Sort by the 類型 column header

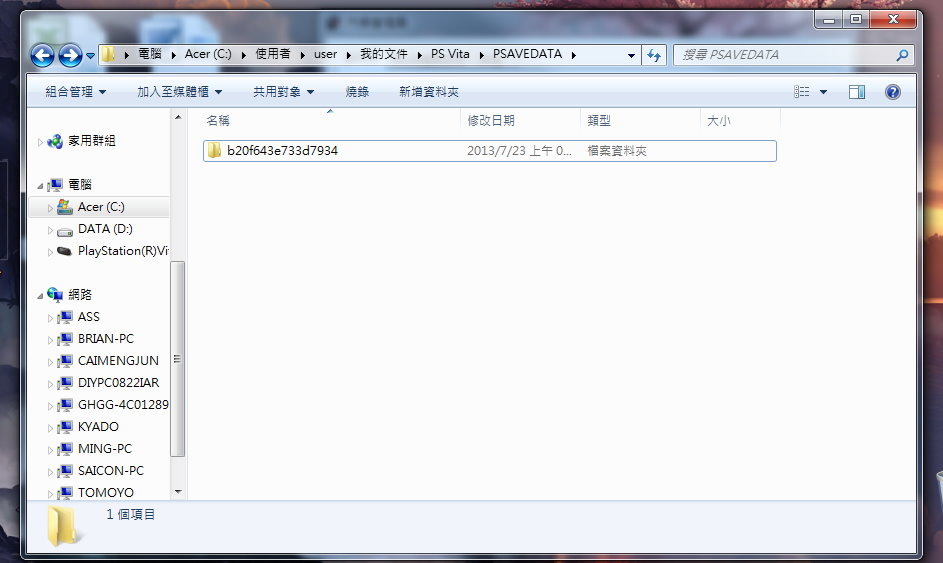pyautogui.click(x=641, y=120)
